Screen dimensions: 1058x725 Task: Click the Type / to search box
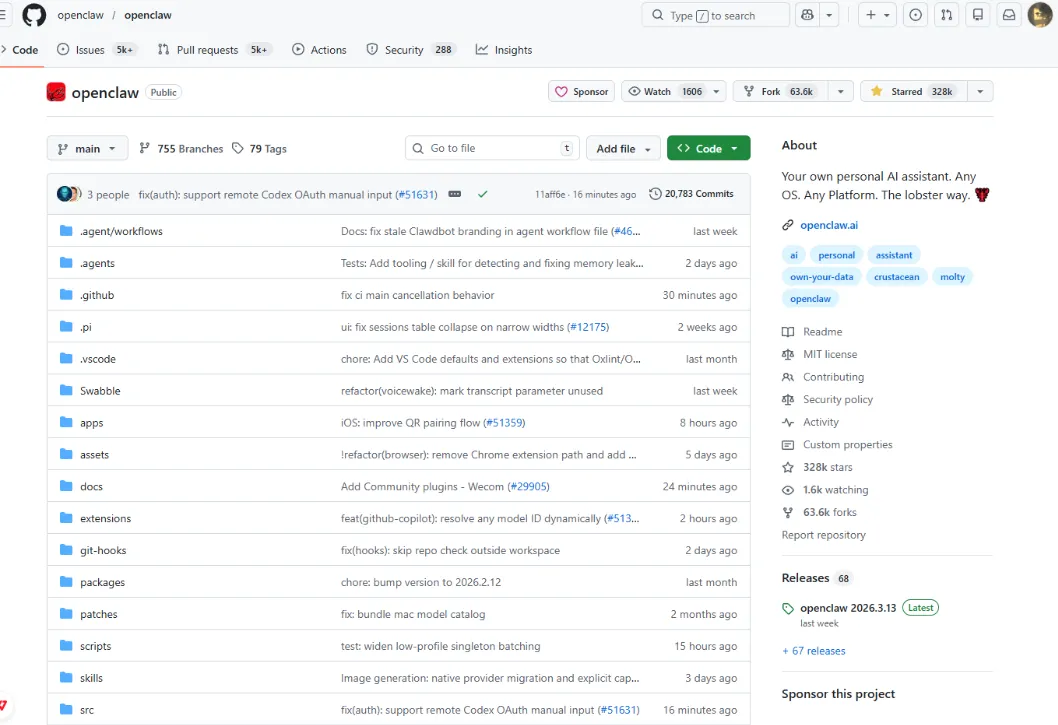click(x=715, y=15)
